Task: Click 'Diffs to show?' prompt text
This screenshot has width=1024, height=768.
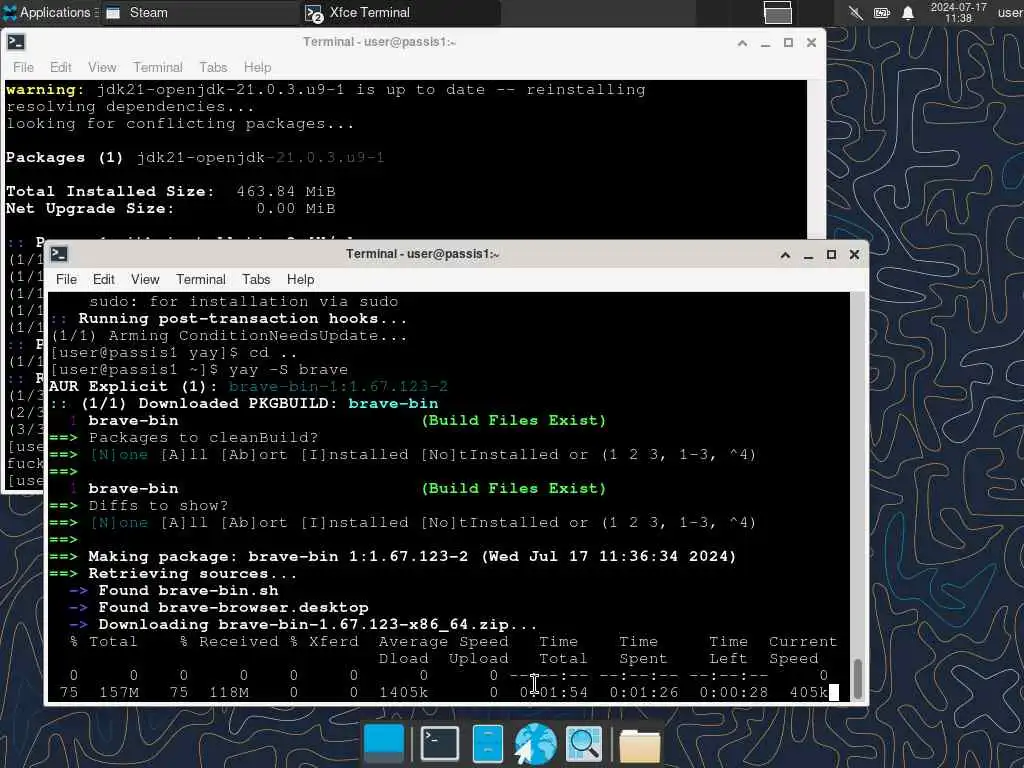Action: [x=158, y=505]
